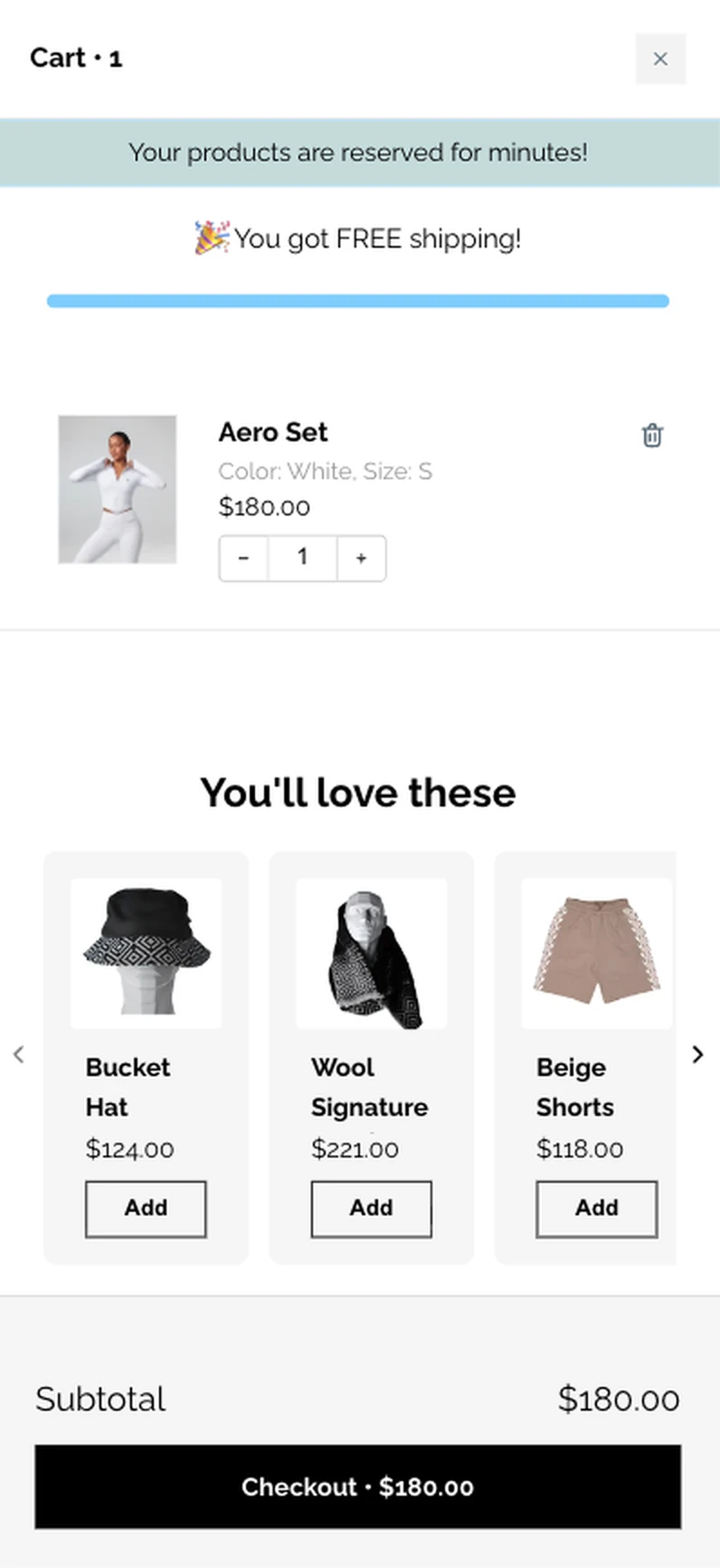Screen dimensions: 720x1568
Task: Close the cart drawer
Action: tap(660, 59)
